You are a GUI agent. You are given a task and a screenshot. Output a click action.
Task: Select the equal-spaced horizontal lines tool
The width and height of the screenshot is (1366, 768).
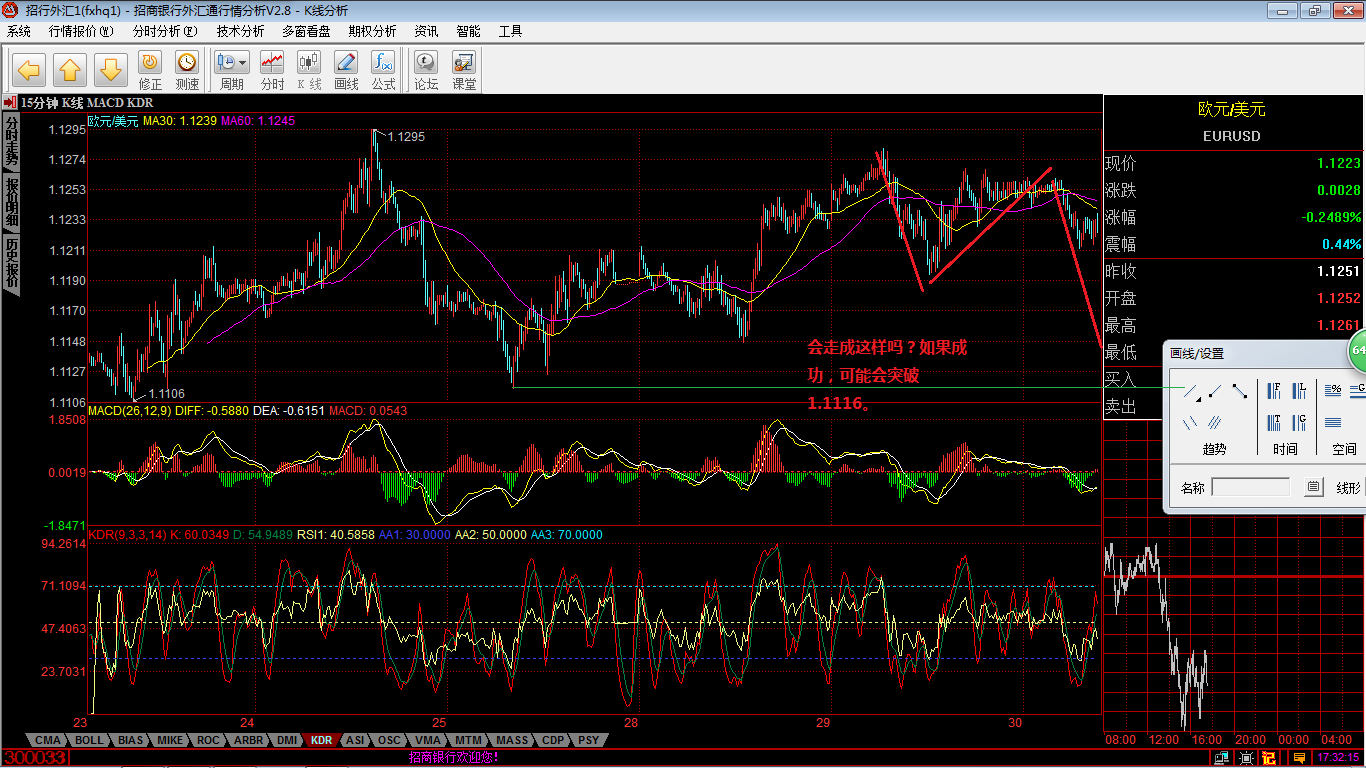tap(1333, 422)
